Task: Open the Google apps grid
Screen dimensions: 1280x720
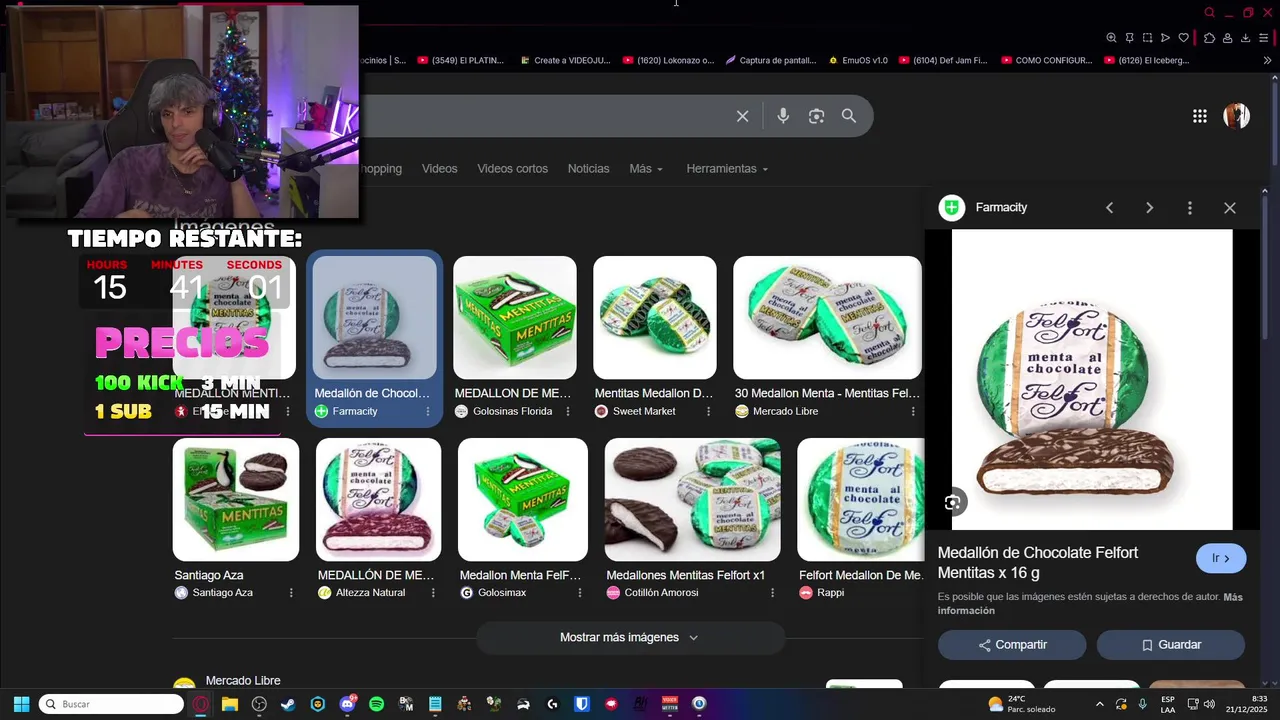Action: pyautogui.click(x=1199, y=116)
